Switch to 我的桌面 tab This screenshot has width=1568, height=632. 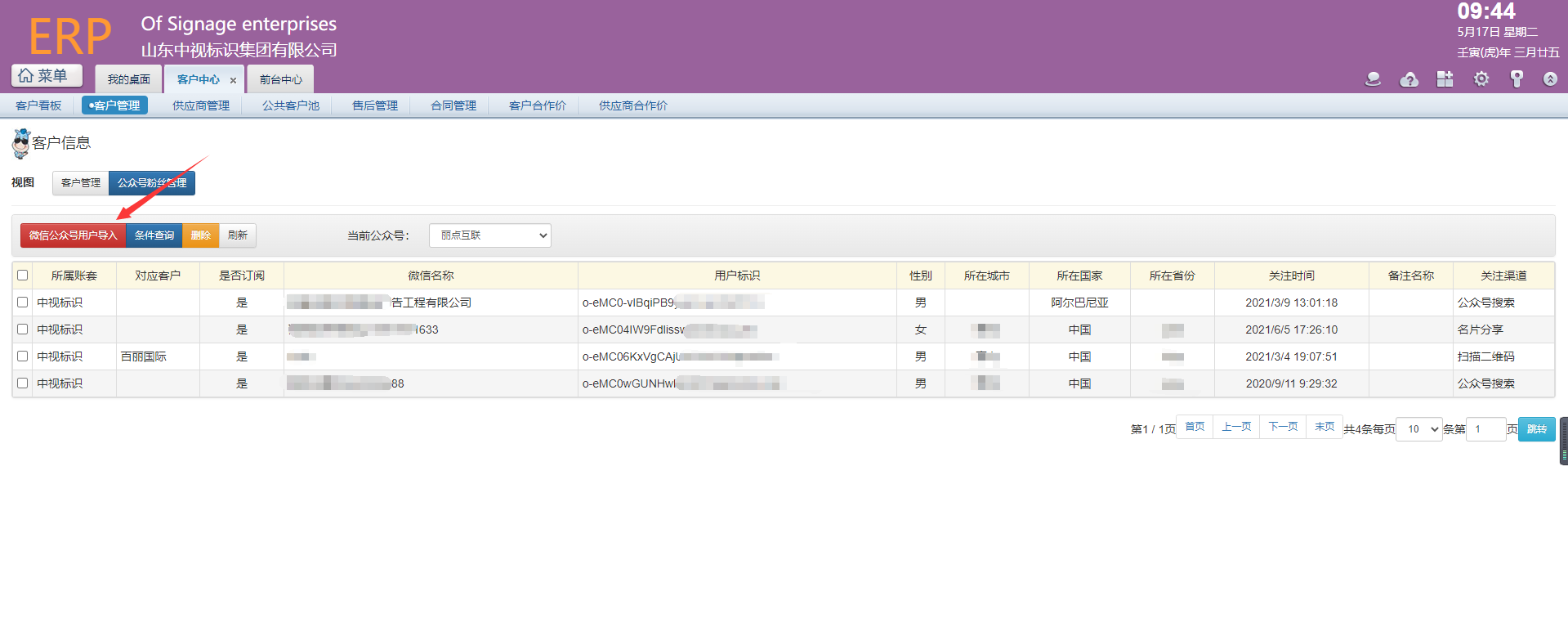(129, 79)
